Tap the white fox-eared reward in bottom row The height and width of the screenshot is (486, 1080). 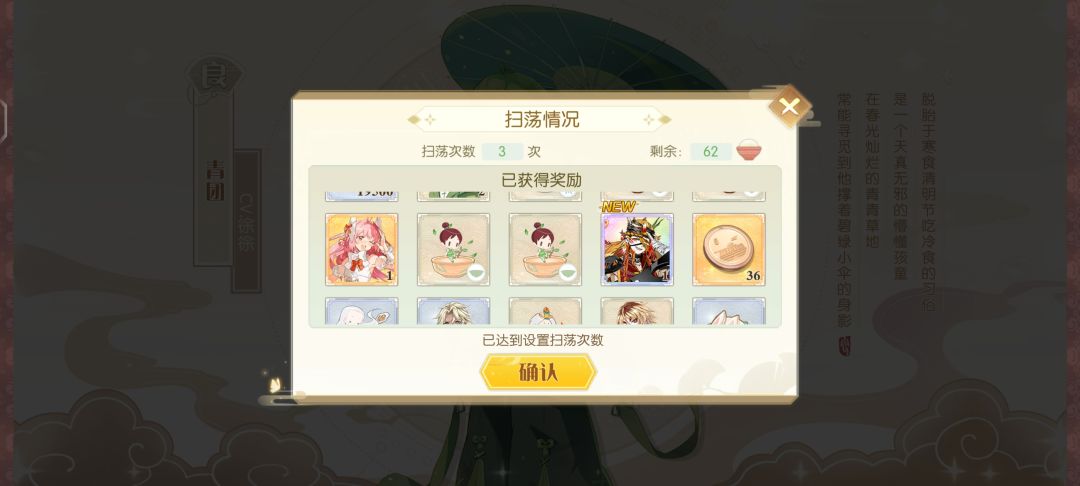(x=729, y=311)
